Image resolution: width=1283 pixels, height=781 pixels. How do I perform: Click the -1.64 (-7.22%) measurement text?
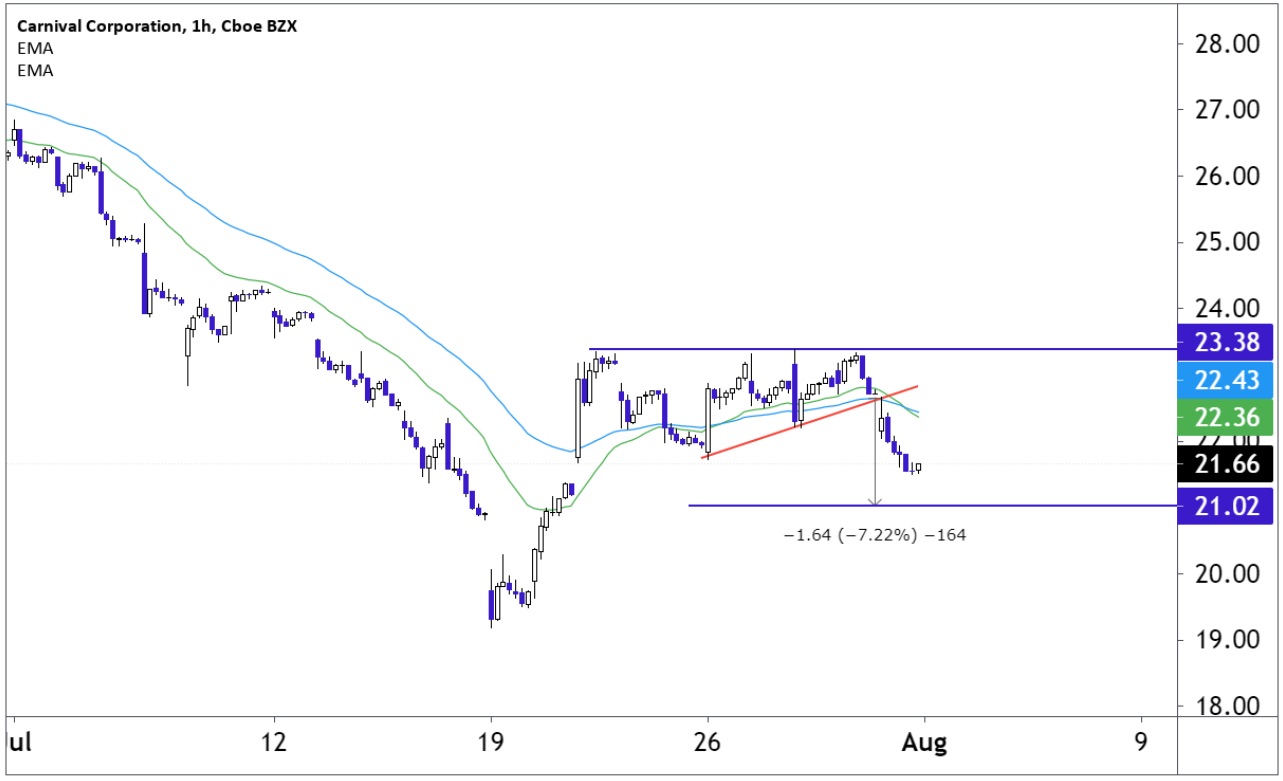tap(875, 535)
